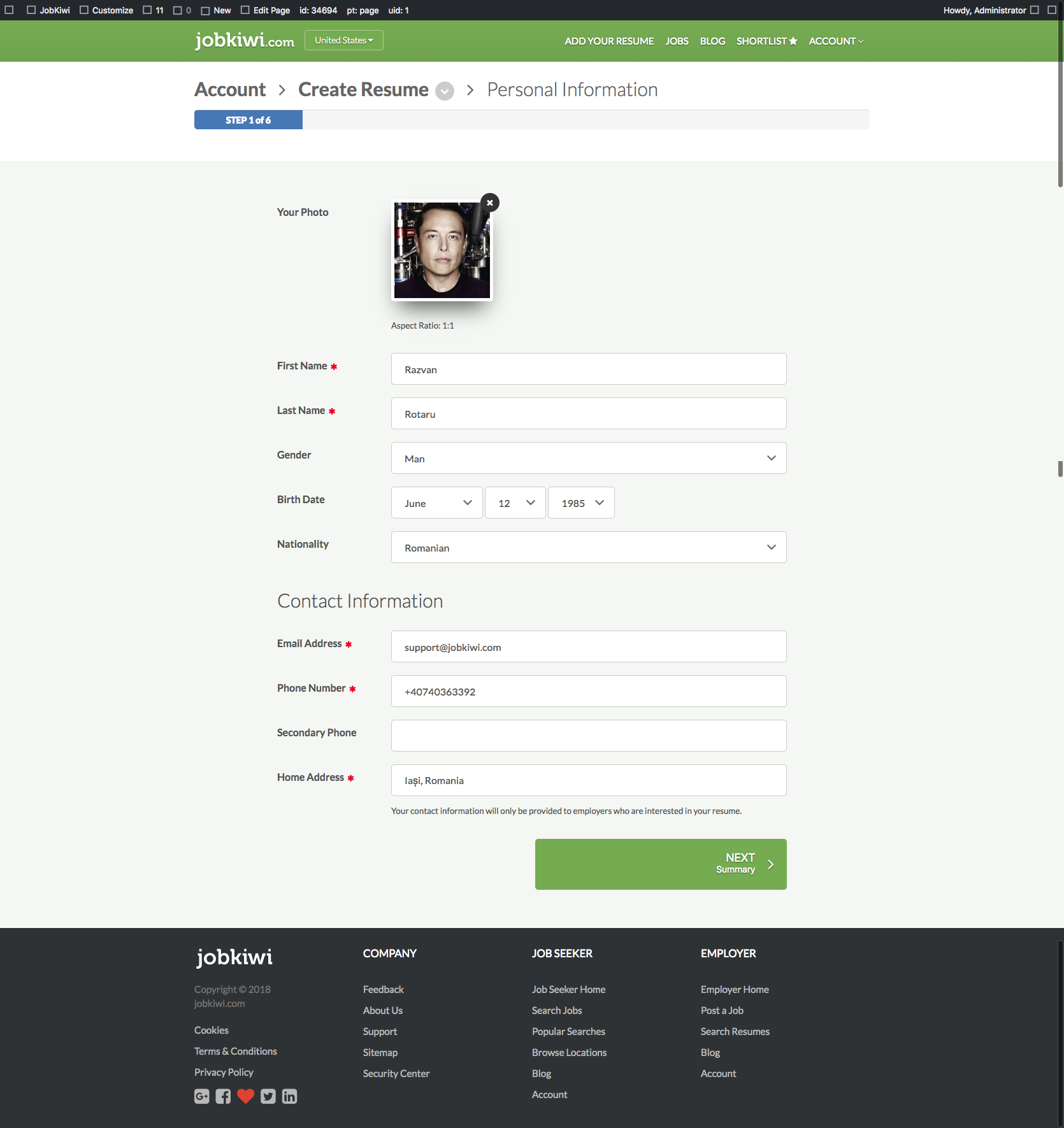
Task: Focus the Email Address field
Action: tap(589, 646)
